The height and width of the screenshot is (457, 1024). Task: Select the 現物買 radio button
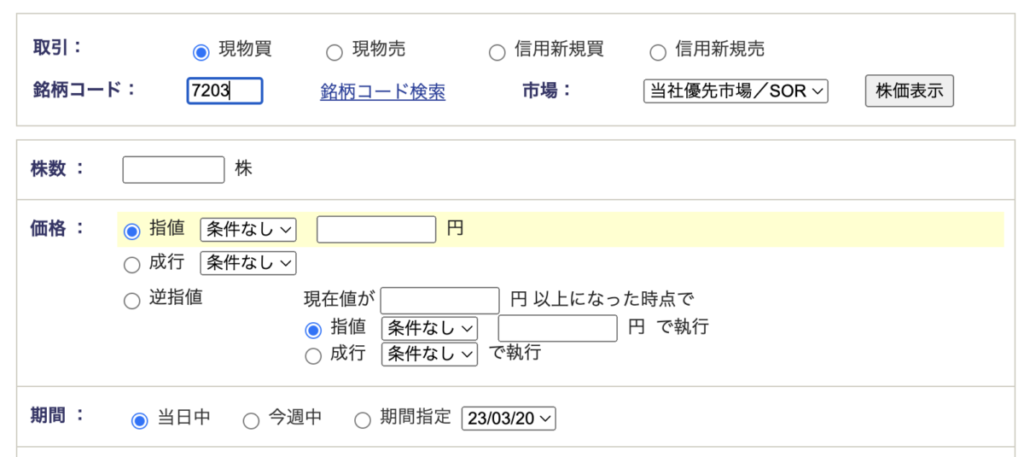tap(202, 52)
